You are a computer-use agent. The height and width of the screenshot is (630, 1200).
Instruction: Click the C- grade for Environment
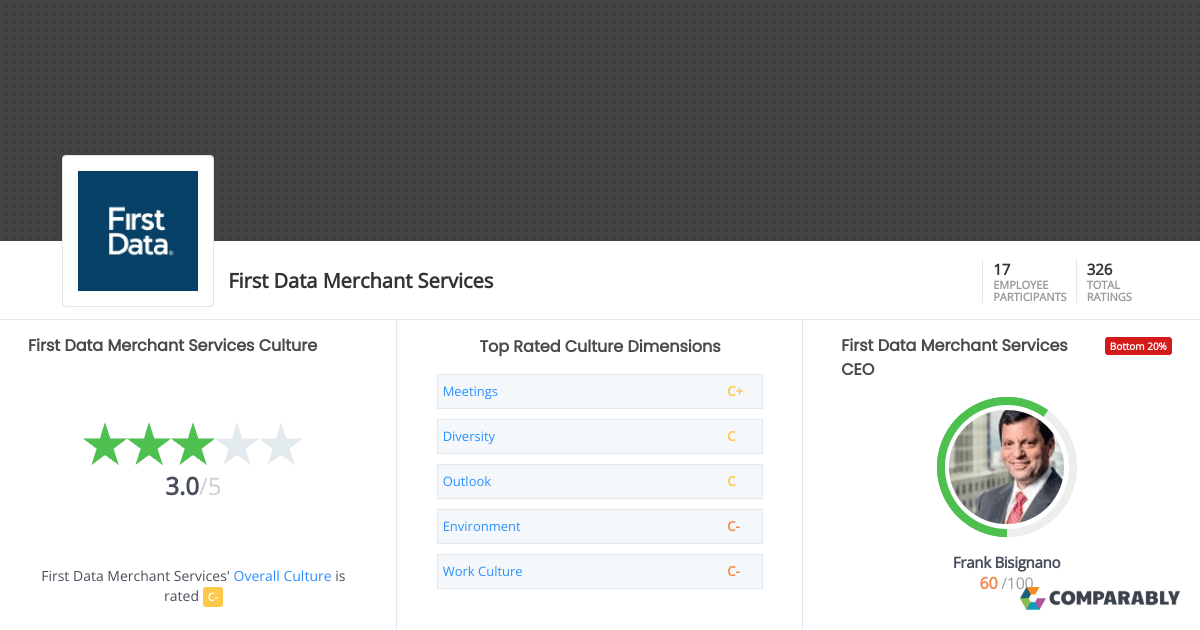pyautogui.click(x=734, y=526)
